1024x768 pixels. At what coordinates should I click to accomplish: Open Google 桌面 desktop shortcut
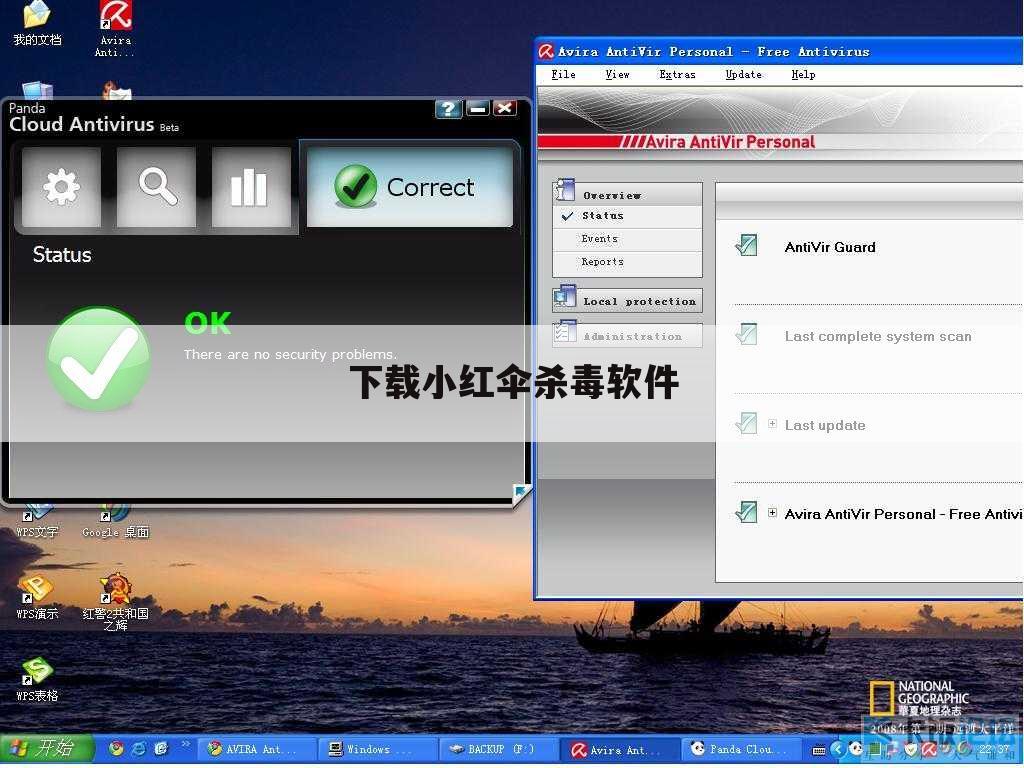(115, 520)
